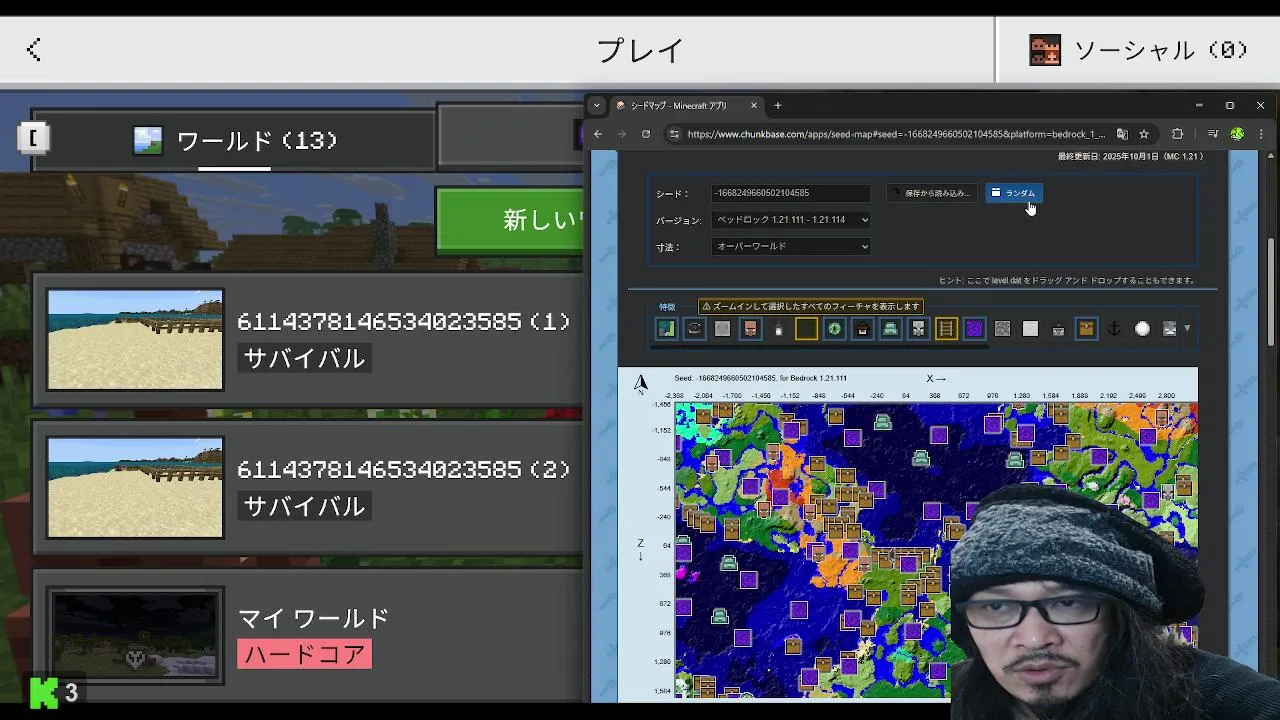1280x720 pixels.
Task: Go back with the arrow beside プレイ
Action: 34,49
